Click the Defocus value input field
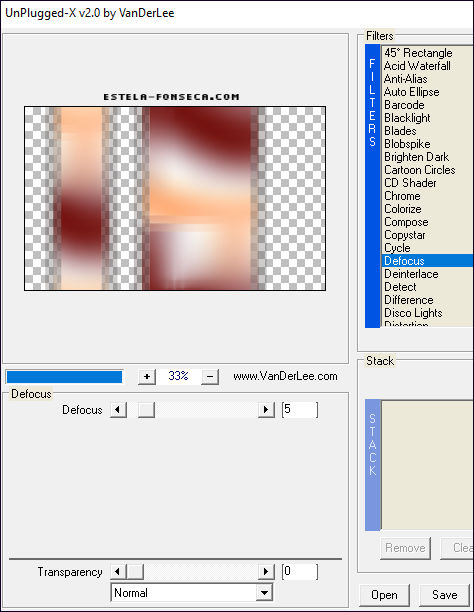This screenshot has width=474, height=612. tap(300, 409)
